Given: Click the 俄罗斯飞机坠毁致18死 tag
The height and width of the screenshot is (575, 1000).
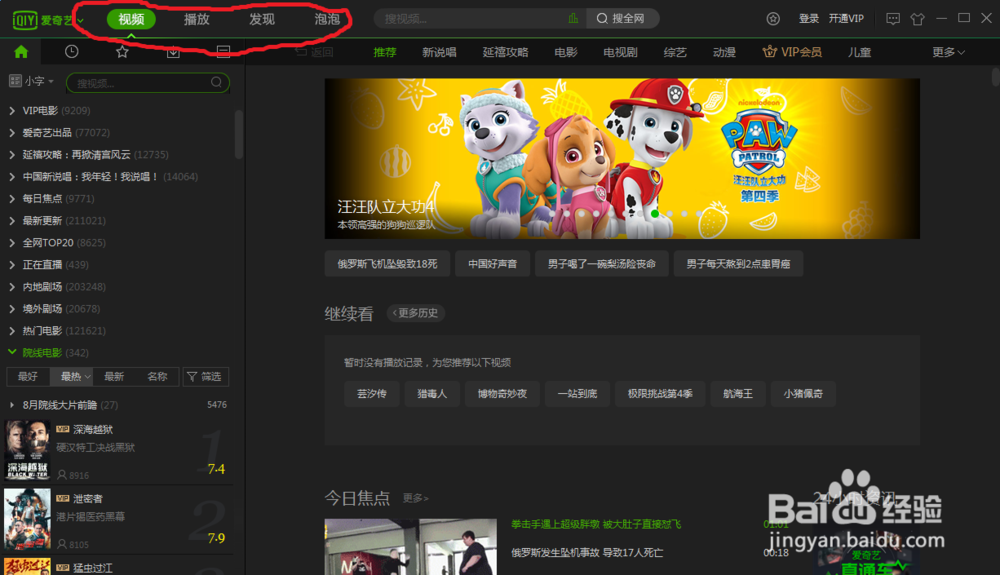Looking at the screenshot, I should 387,264.
